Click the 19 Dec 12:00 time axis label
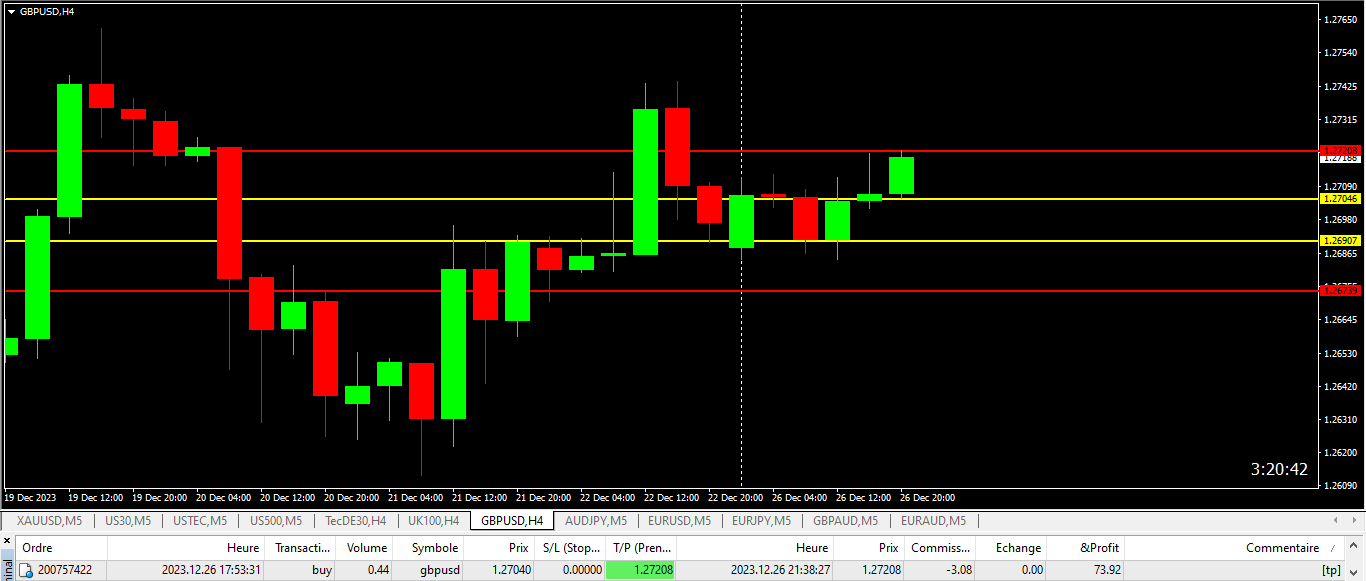The width and height of the screenshot is (1366, 581). pos(97,497)
